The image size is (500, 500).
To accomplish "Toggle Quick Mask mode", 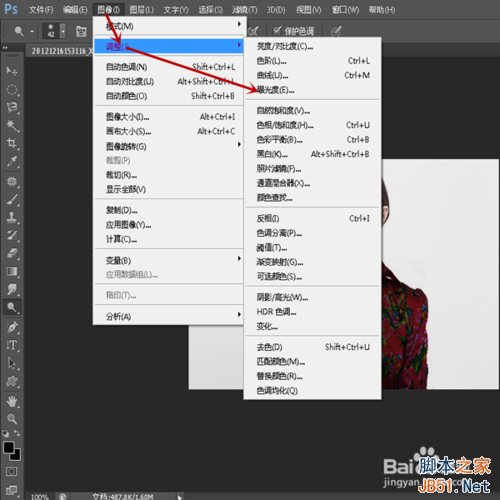I will pyautogui.click(x=12, y=471).
